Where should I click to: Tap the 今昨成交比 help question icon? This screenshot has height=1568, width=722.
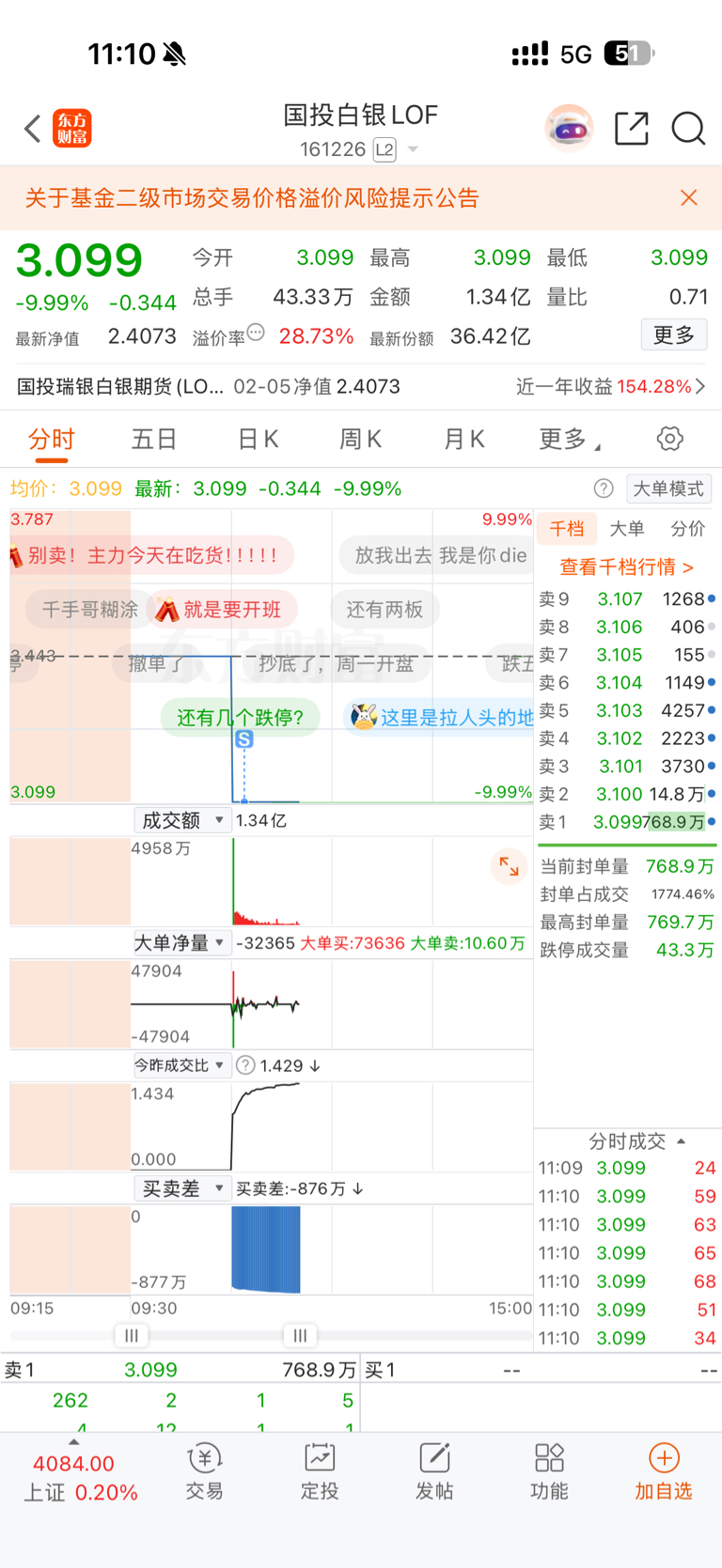point(245,1065)
